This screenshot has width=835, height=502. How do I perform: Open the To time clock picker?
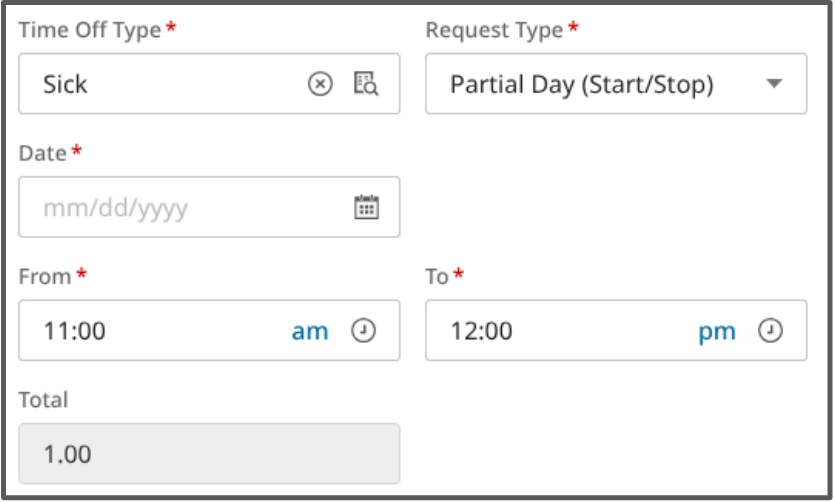click(x=770, y=331)
